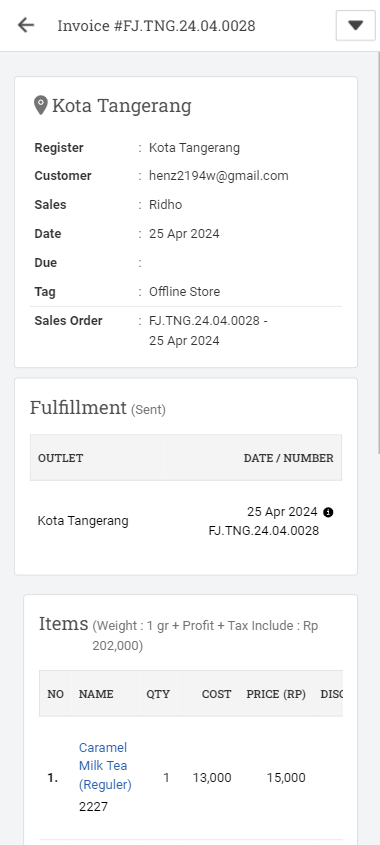
Task: Click the NAME column header in Items
Action: point(96,694)
